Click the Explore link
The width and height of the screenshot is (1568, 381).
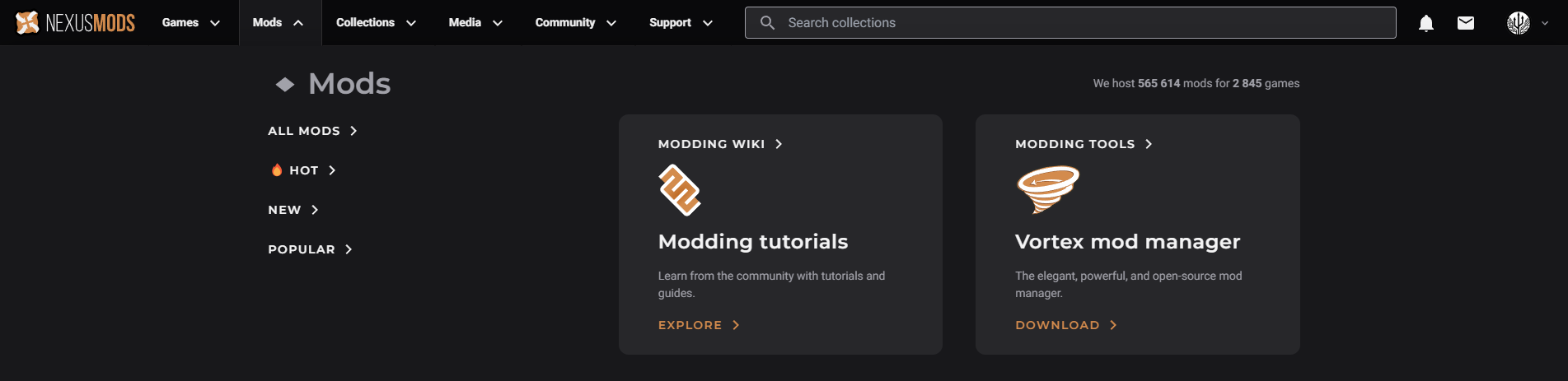699,325
